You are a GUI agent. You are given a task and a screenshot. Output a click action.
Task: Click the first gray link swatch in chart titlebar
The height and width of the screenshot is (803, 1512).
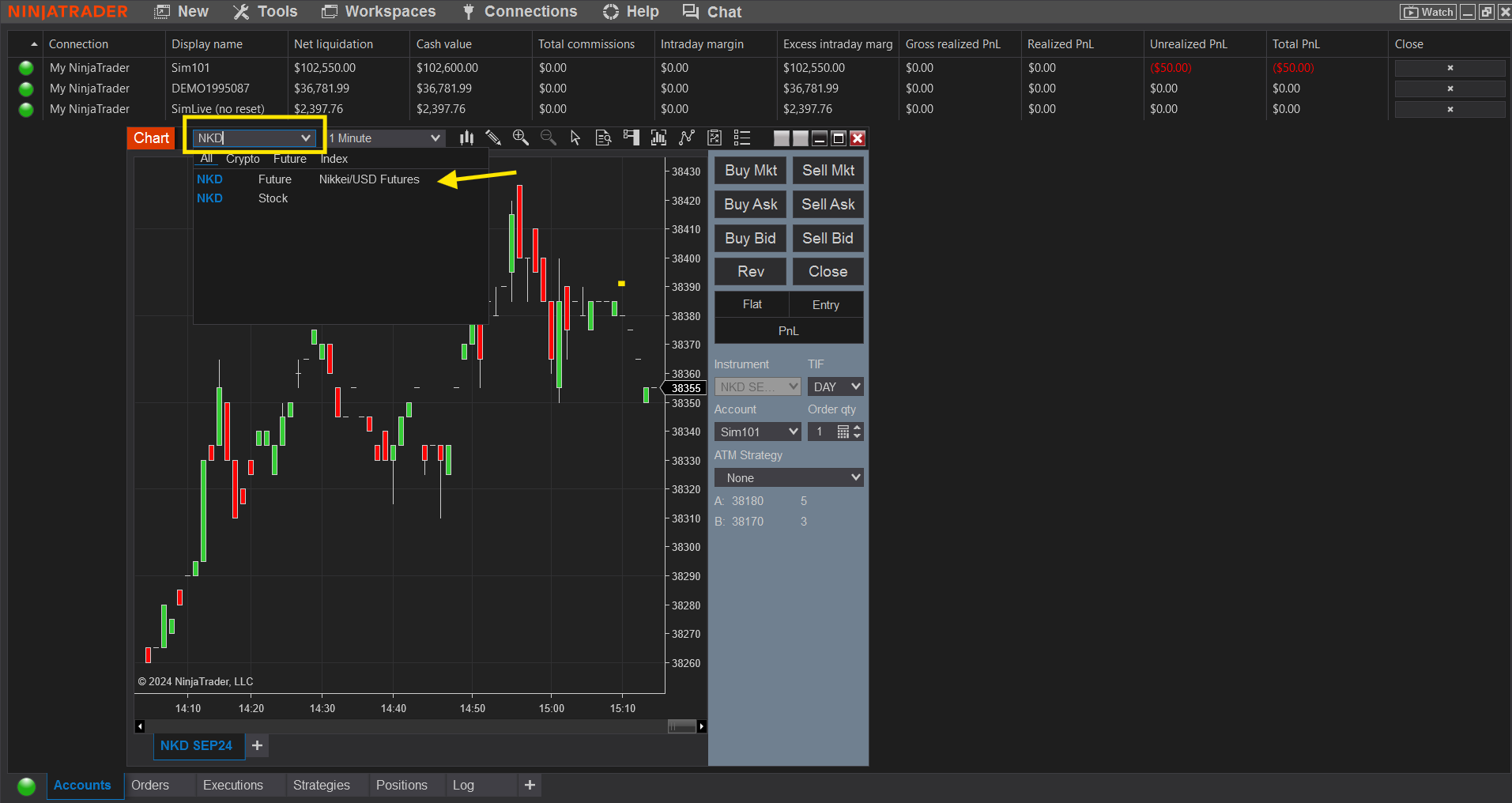[782, 138]
